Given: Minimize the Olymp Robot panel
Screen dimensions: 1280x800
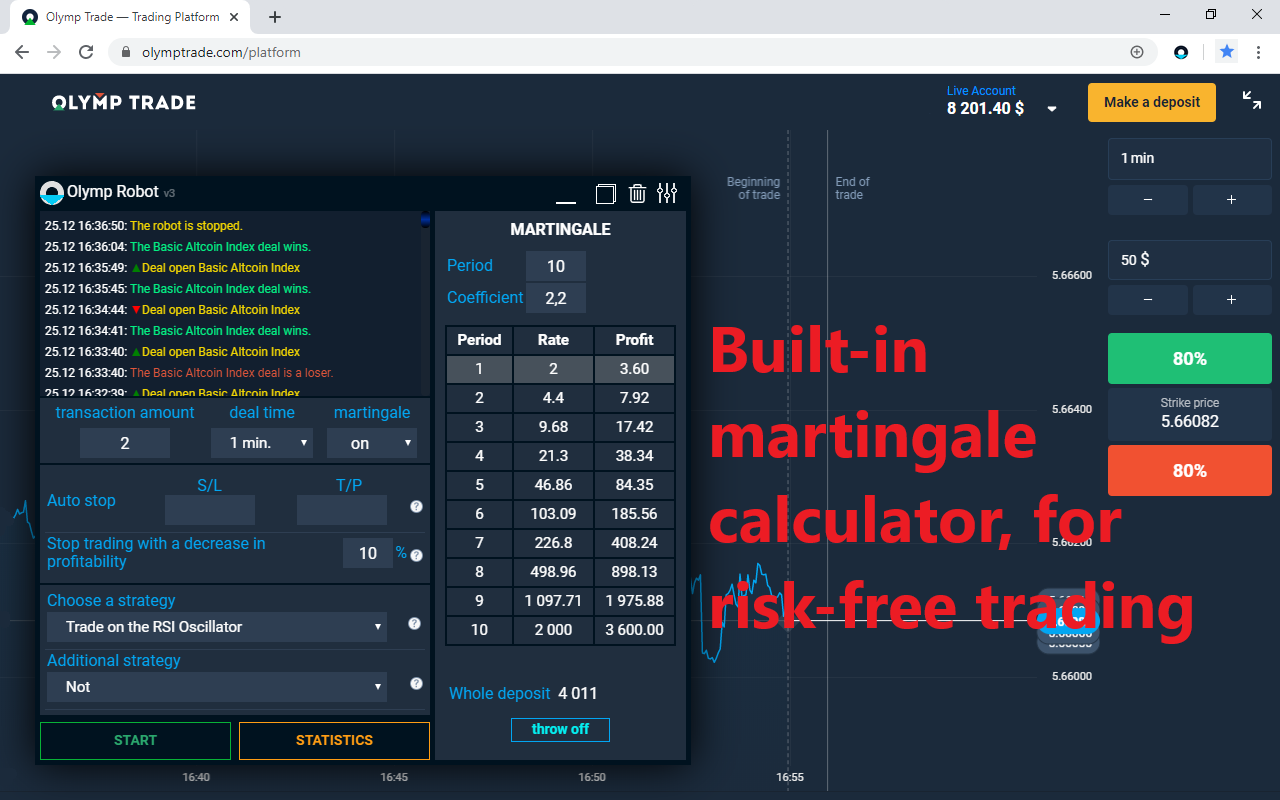Looking at the screenshot, I should coord(566,201).
